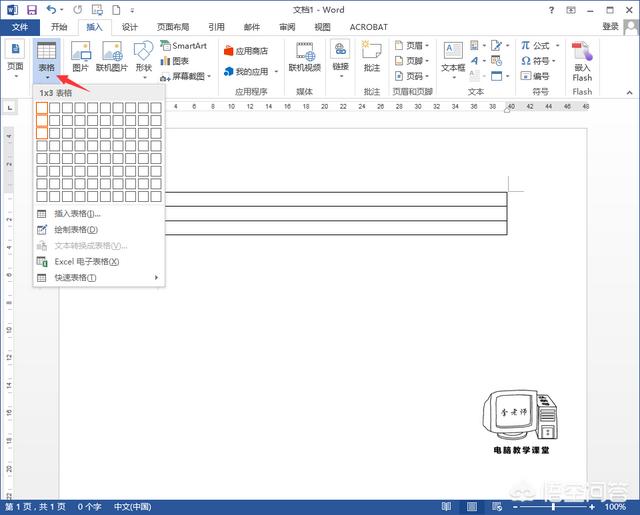Switch to the 设计 tab

[129, 27]
